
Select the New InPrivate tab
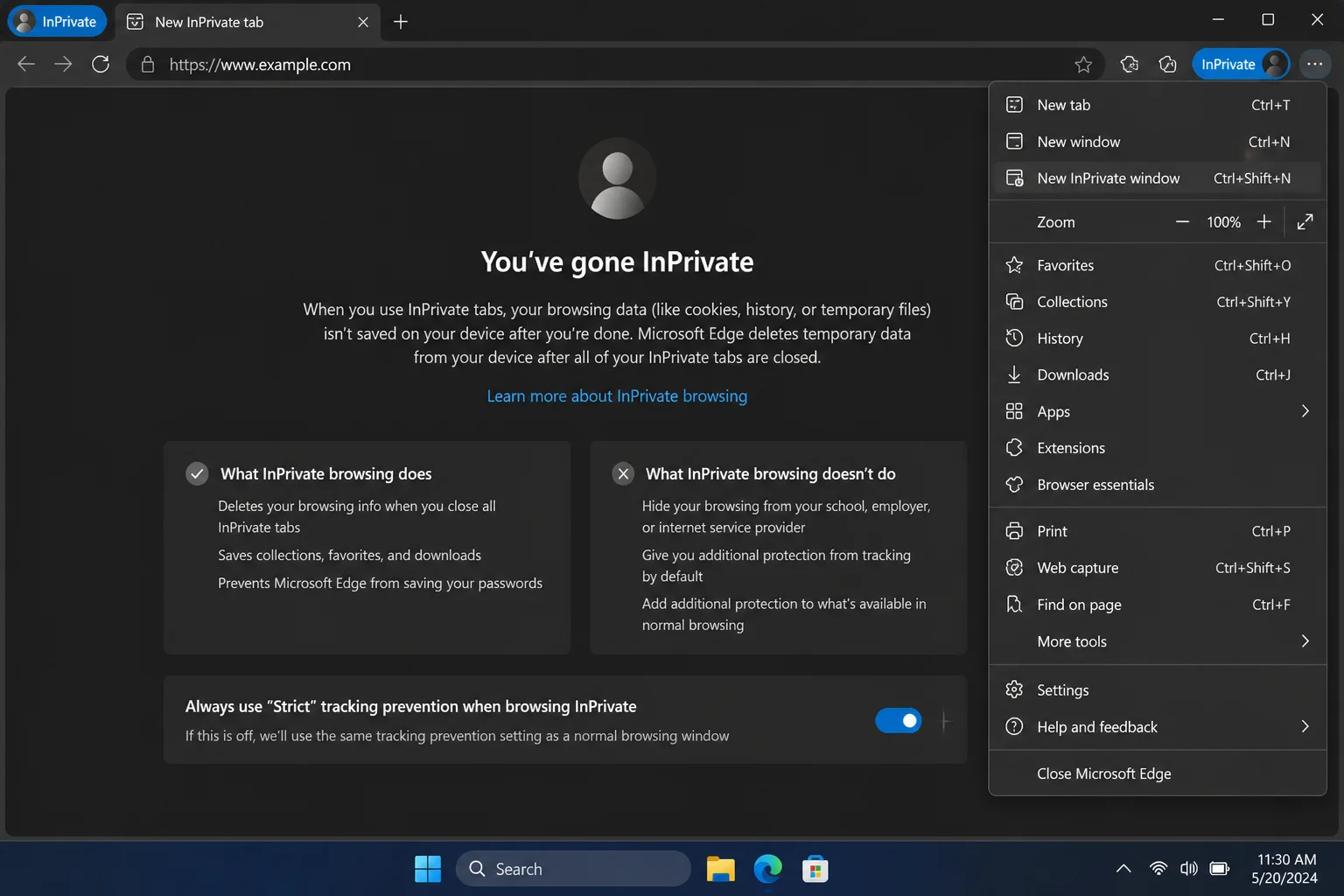248,22
